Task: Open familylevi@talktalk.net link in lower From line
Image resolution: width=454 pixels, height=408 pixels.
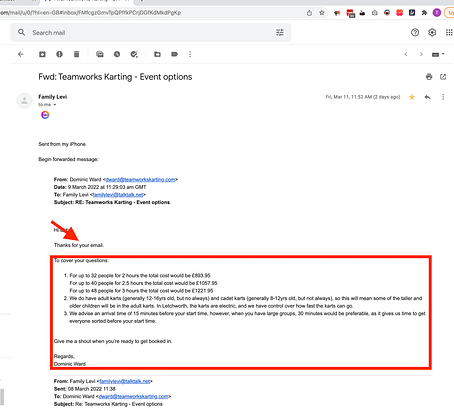Action: point(125,381)
